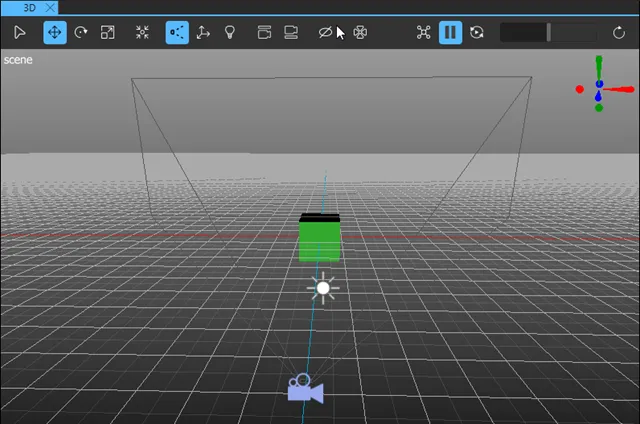Click the node graph icon
640x424 pixels.
(x=423, y=32)
